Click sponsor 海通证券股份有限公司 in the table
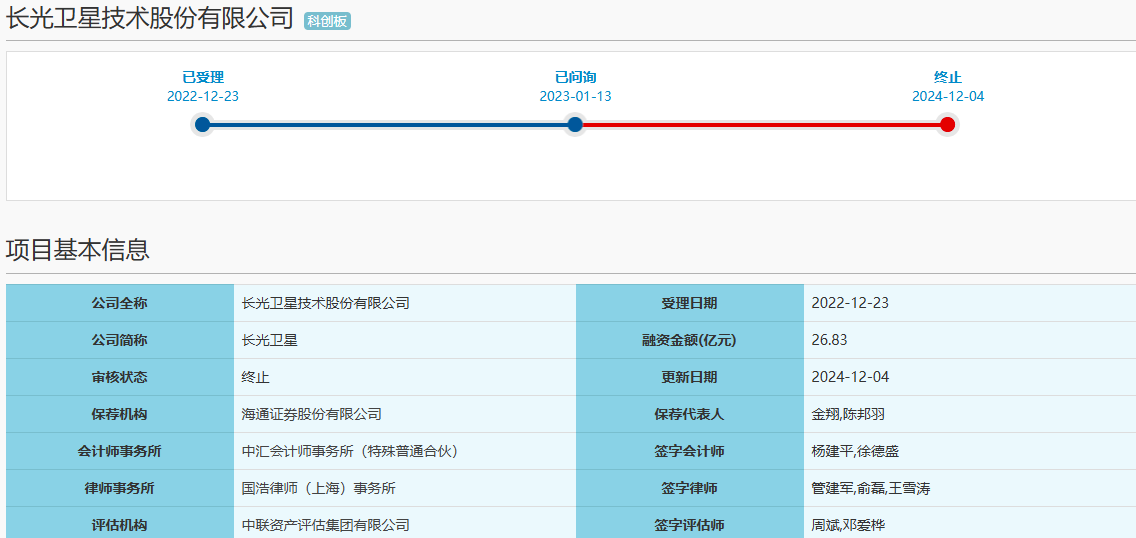The width and height of the screenshot is (1136, 538). 312,414
